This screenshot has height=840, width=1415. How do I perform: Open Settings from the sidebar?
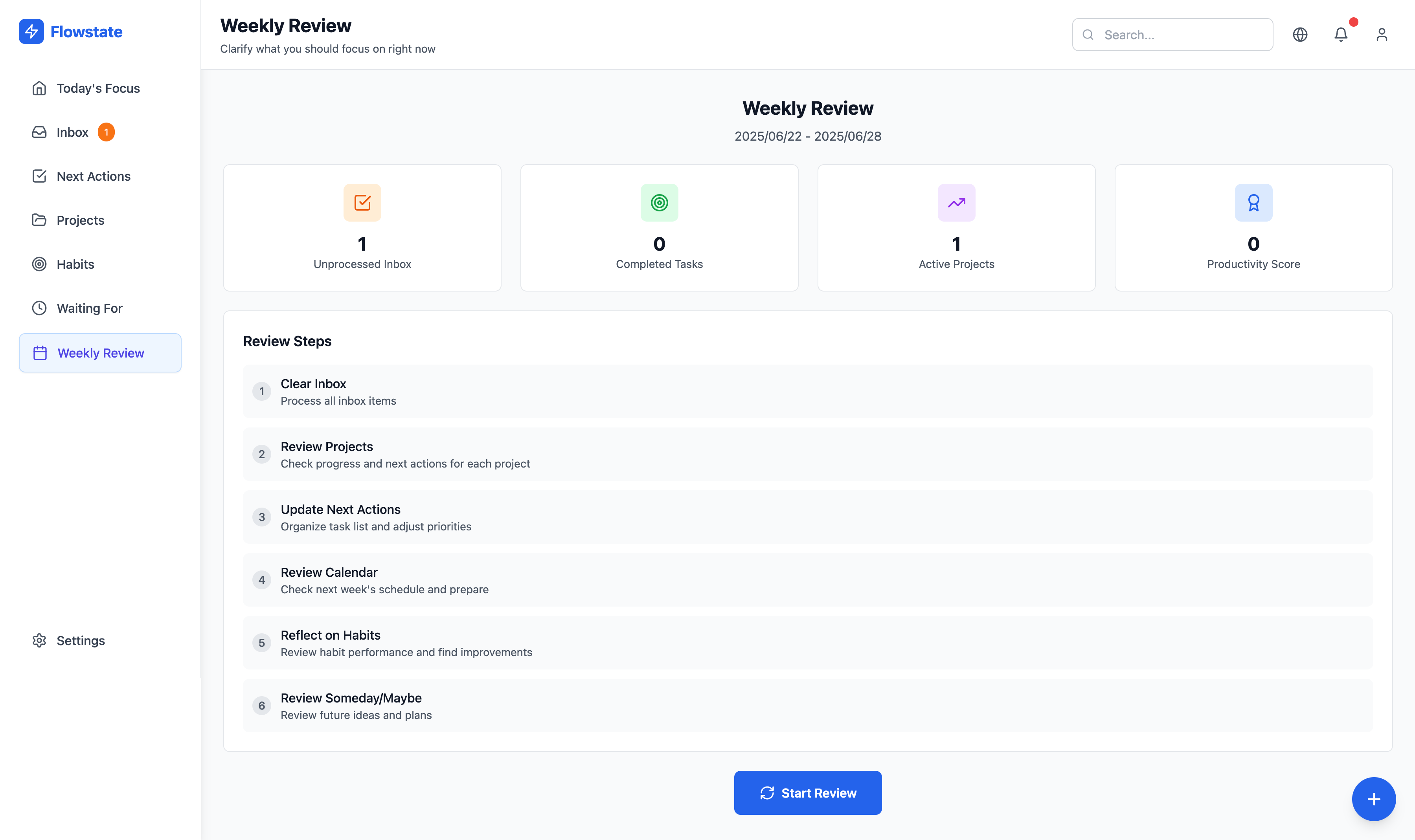coord(100,640)
